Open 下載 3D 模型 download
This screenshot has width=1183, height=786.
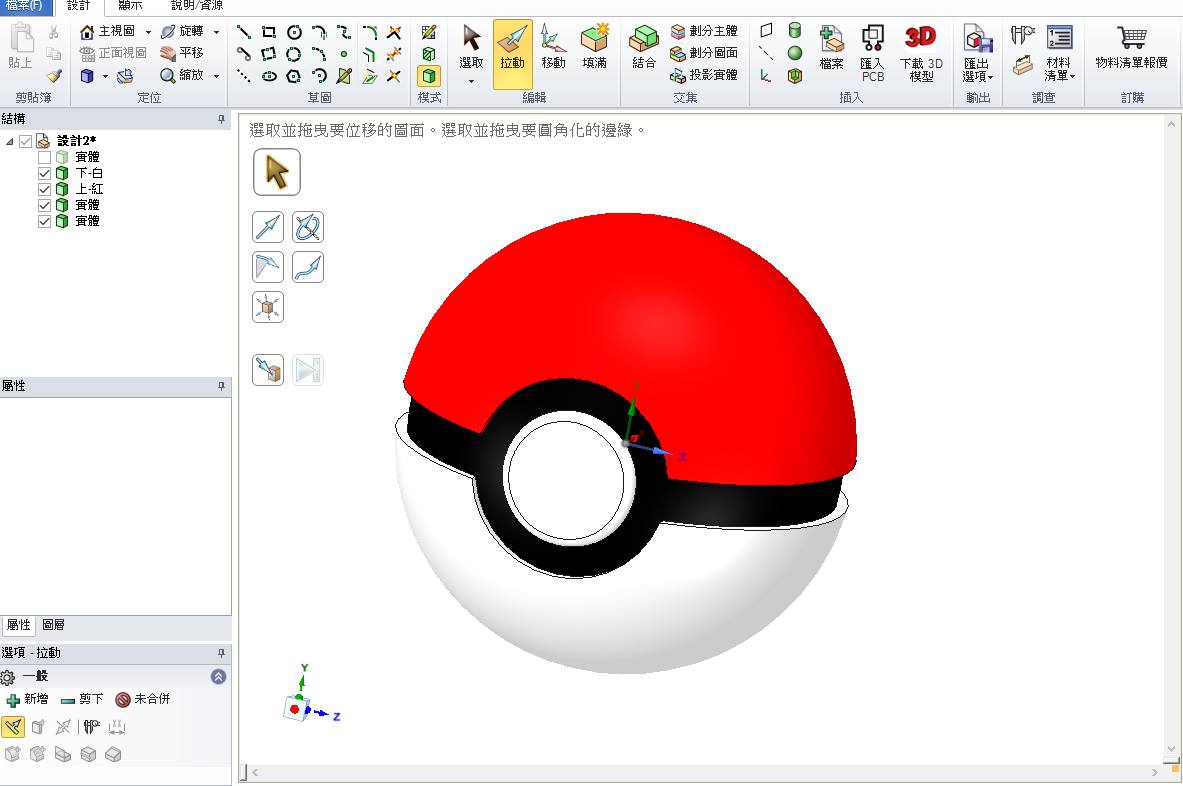coord(920,53)
